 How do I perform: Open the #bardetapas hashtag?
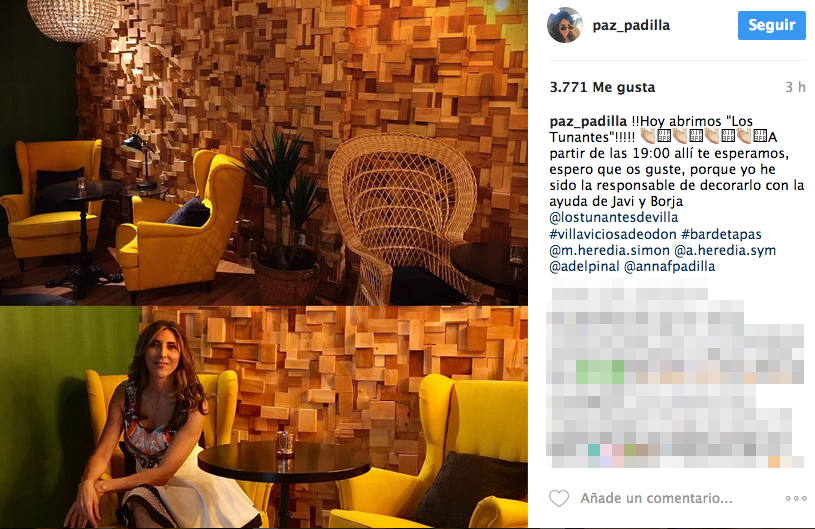click(721, 234)
